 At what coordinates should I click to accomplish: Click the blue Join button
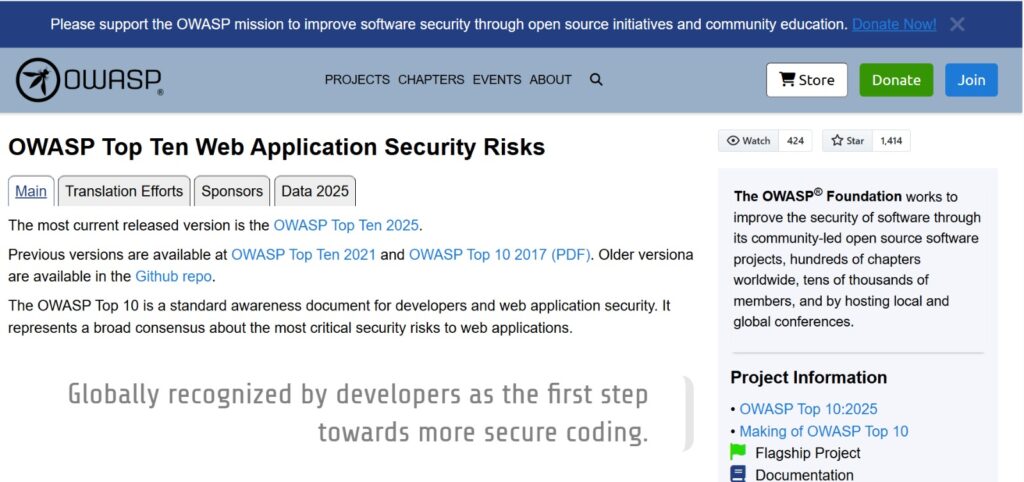coord(971,80)
